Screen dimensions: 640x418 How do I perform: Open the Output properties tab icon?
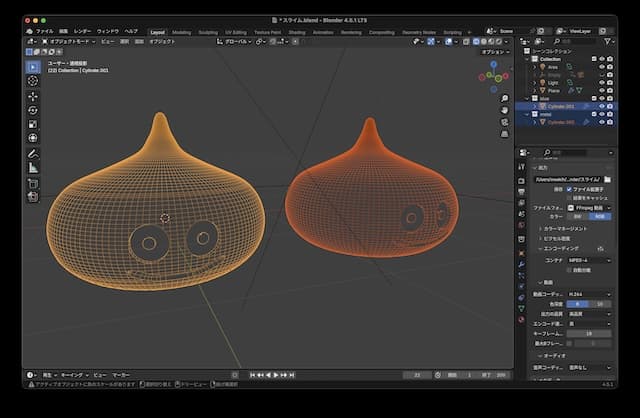tap(521, 191)
